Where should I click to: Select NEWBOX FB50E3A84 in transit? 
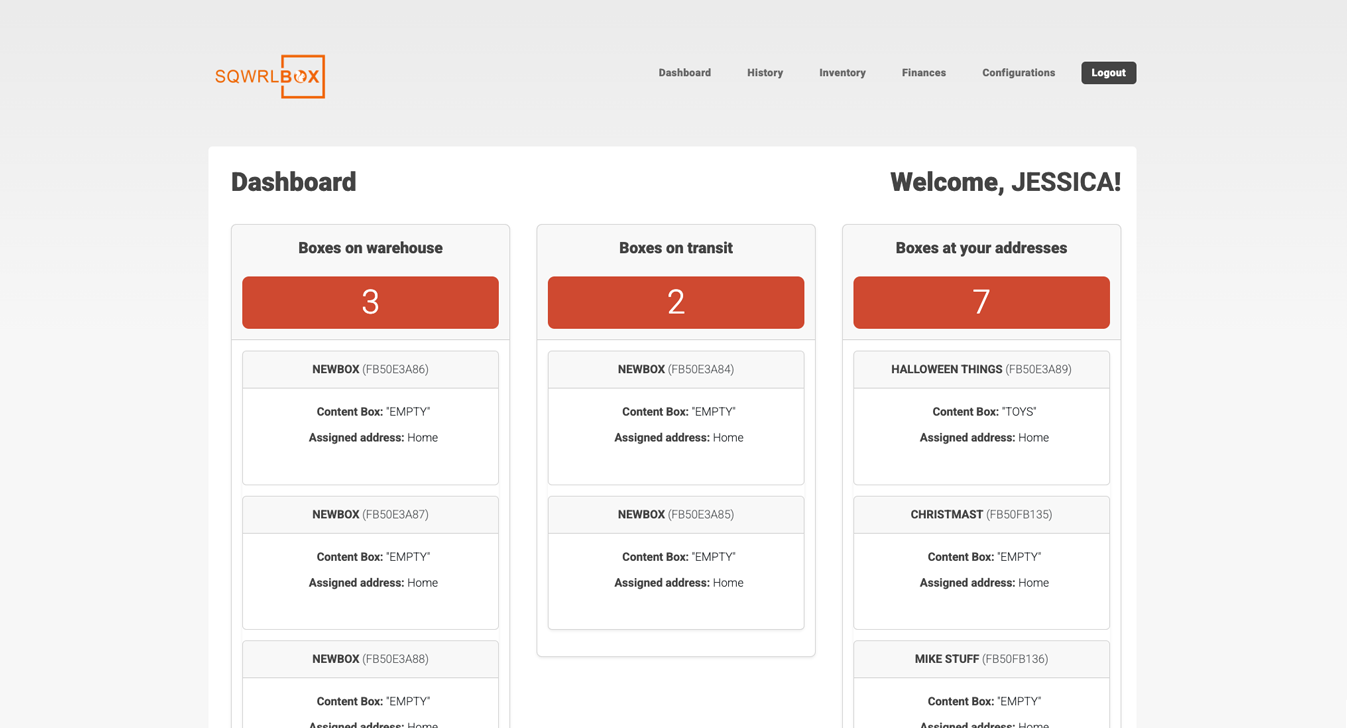click(675, 370)
